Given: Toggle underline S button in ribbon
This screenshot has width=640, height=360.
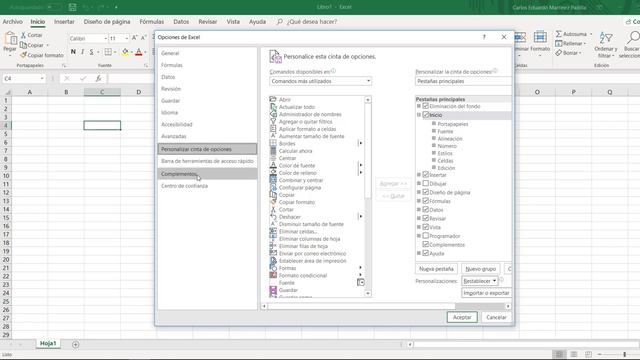Looking at the screenshot, I should coord(91,52).
